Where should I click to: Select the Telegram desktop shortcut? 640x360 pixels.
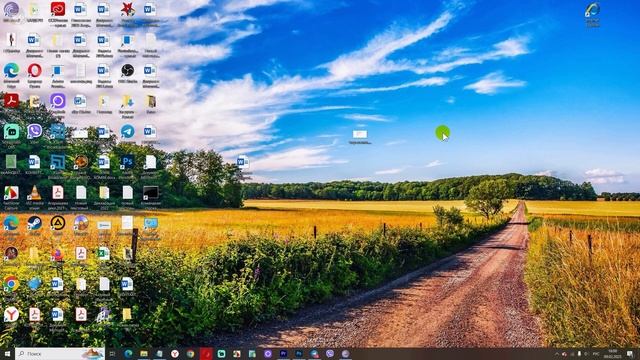point(128,131)
